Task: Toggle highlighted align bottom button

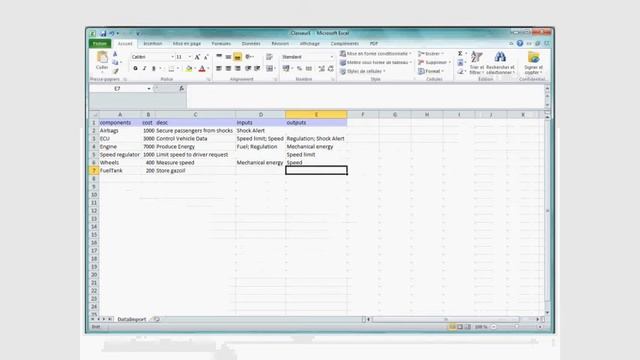Action: point(238,57)
